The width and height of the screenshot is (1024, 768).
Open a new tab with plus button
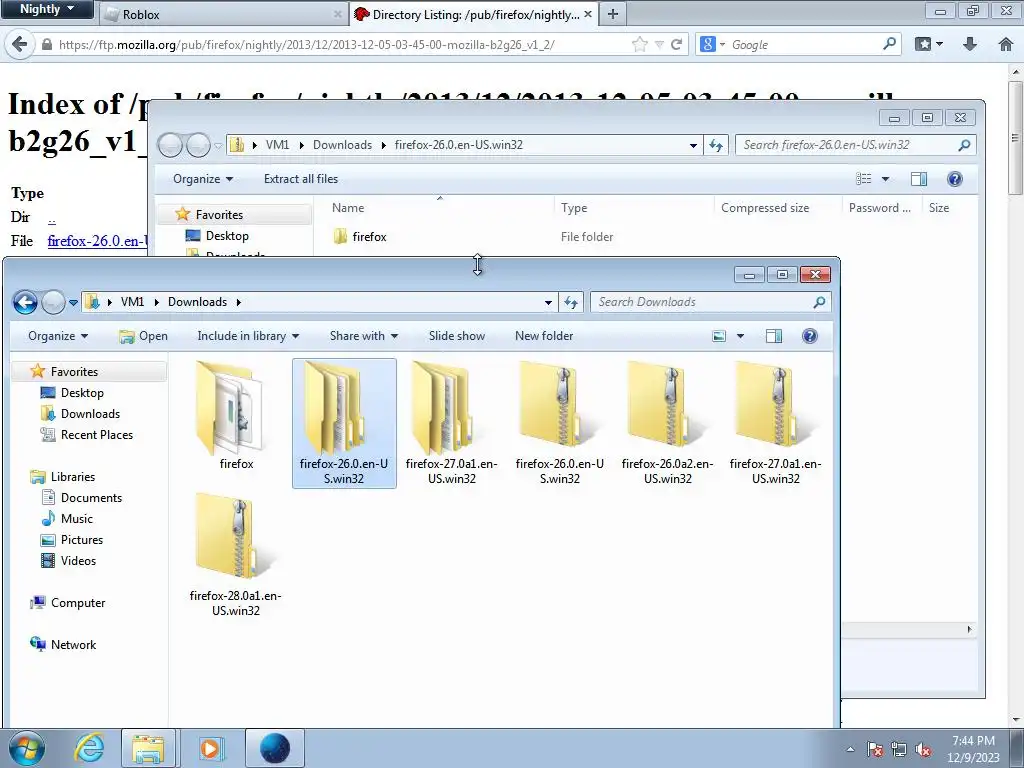(x=613, y=14)
